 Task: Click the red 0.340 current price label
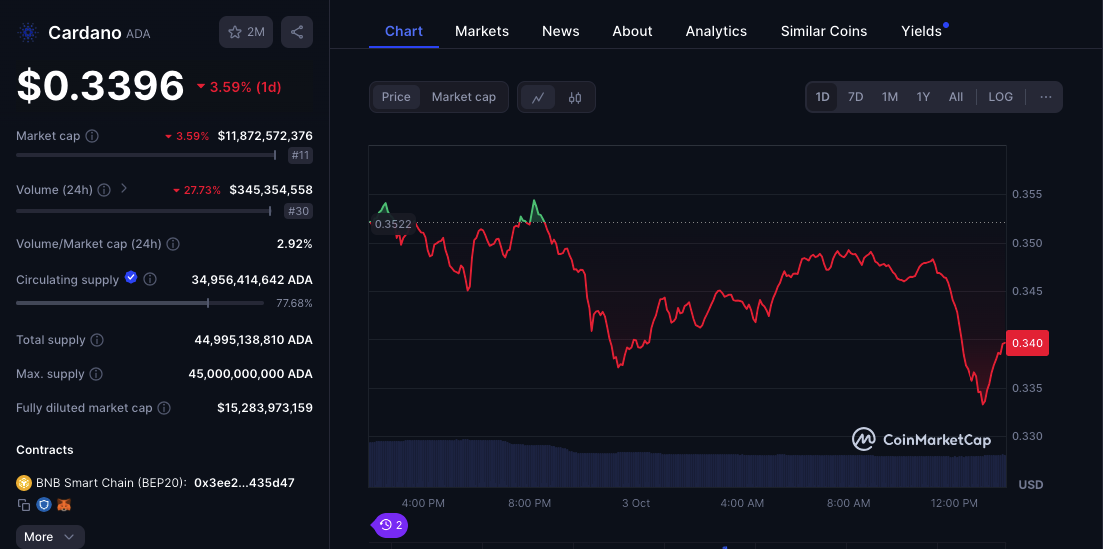(1028, 343)
